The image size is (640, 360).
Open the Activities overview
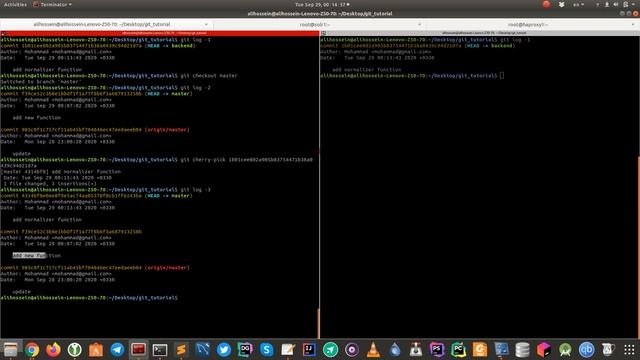(x=15, y=4)
